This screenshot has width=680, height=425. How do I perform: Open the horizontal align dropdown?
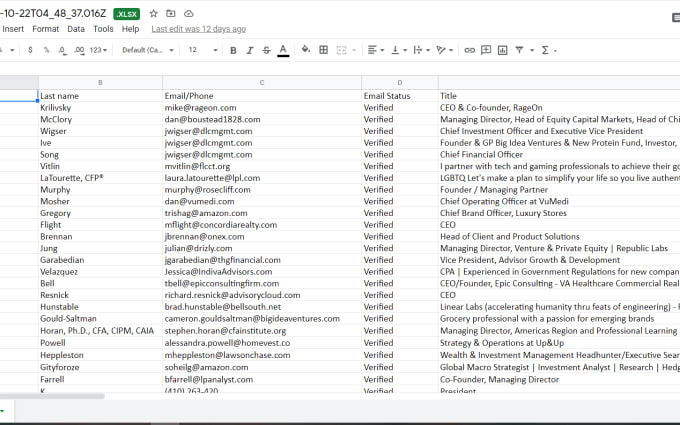click(x=376, y=50)
